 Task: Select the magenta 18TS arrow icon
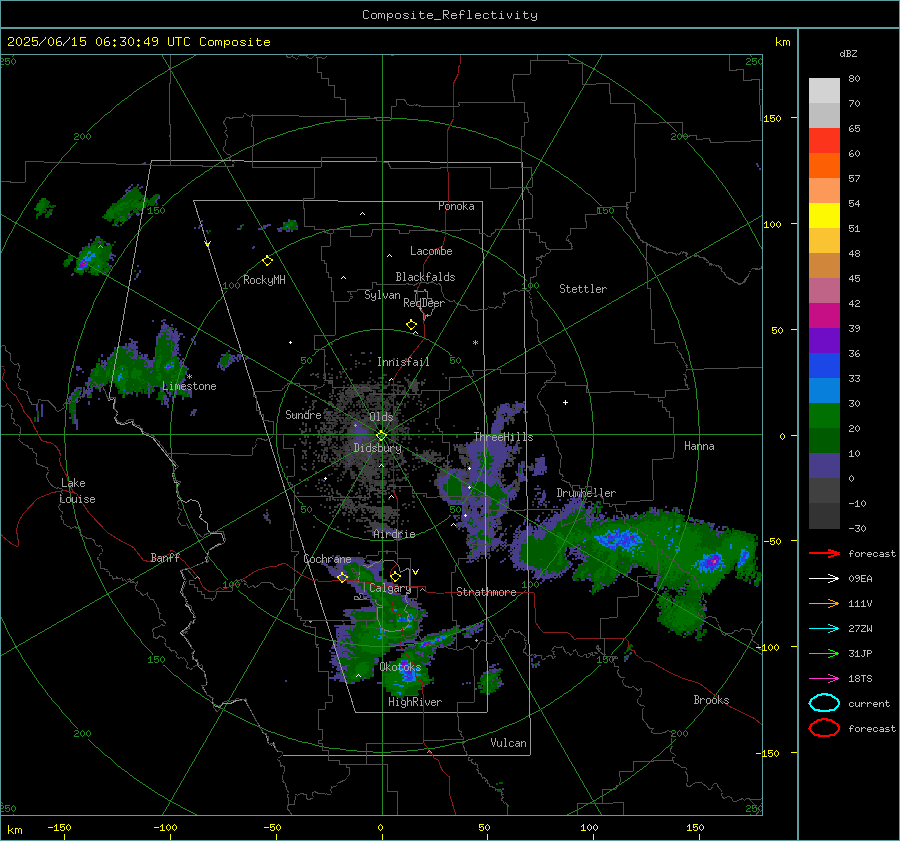(824, 679)
